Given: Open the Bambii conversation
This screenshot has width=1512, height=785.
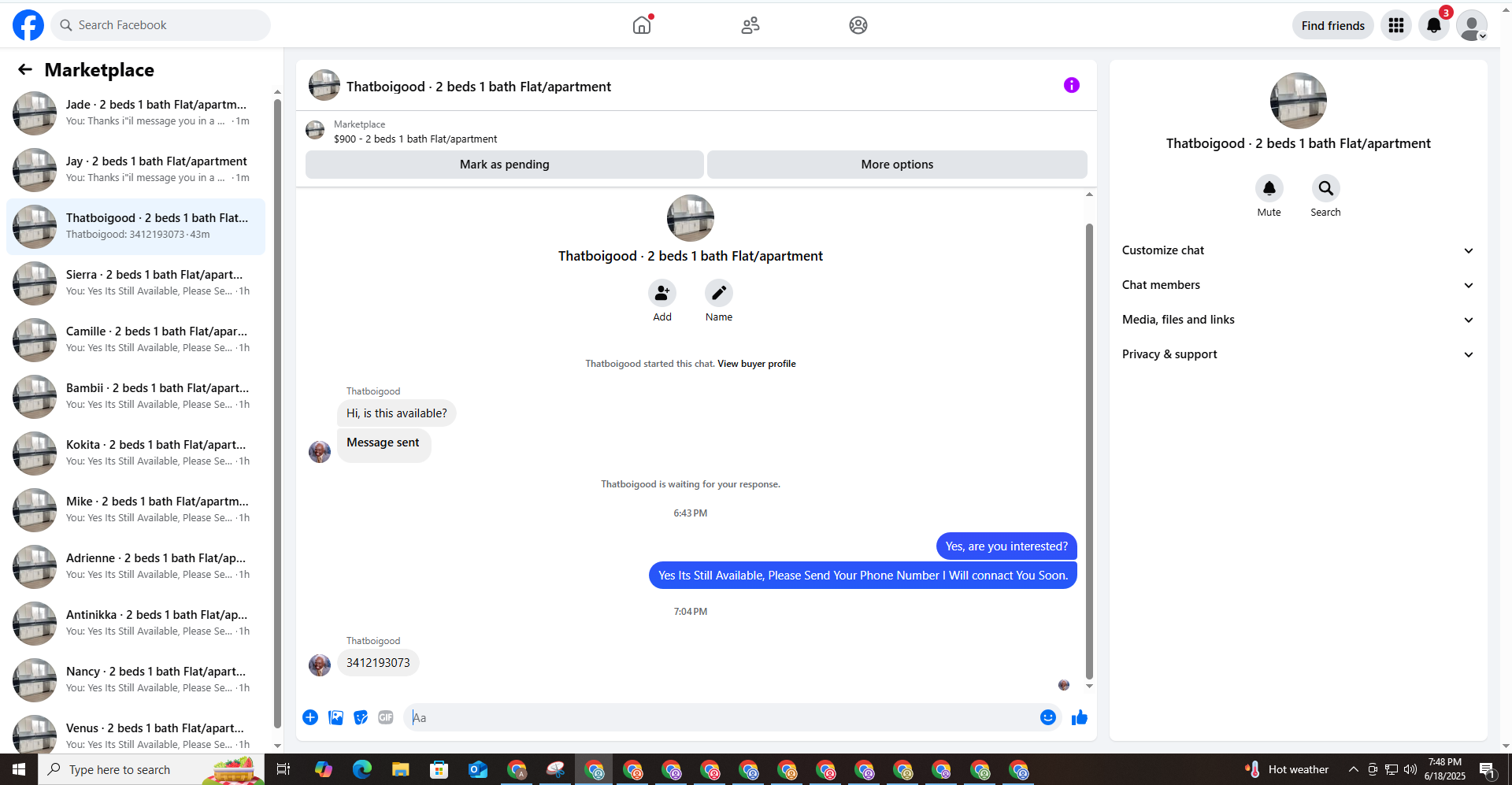Looking at the screenshot, I should (x=135, y=397).
